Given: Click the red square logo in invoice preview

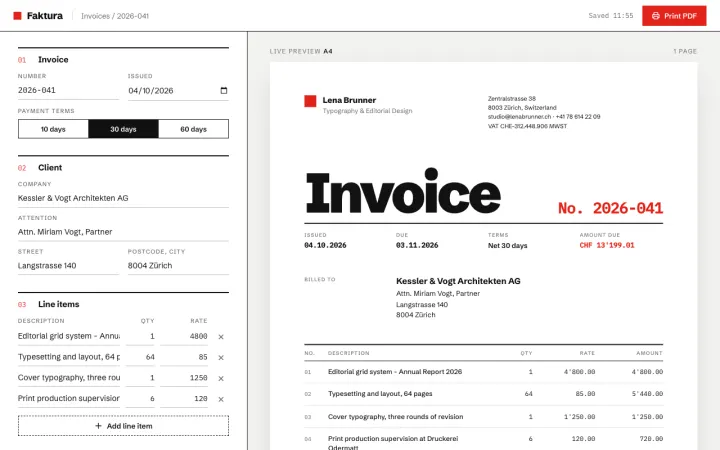Looking at the screenshot, I should [310, 101].
